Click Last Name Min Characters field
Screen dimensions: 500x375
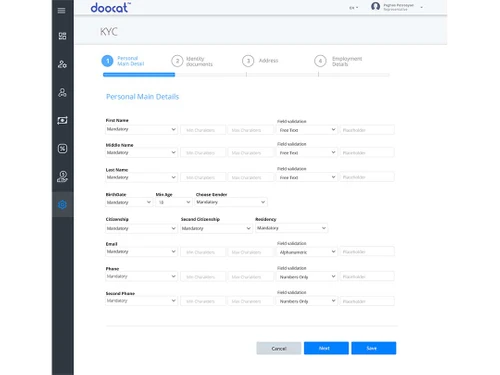coord(203,178)
